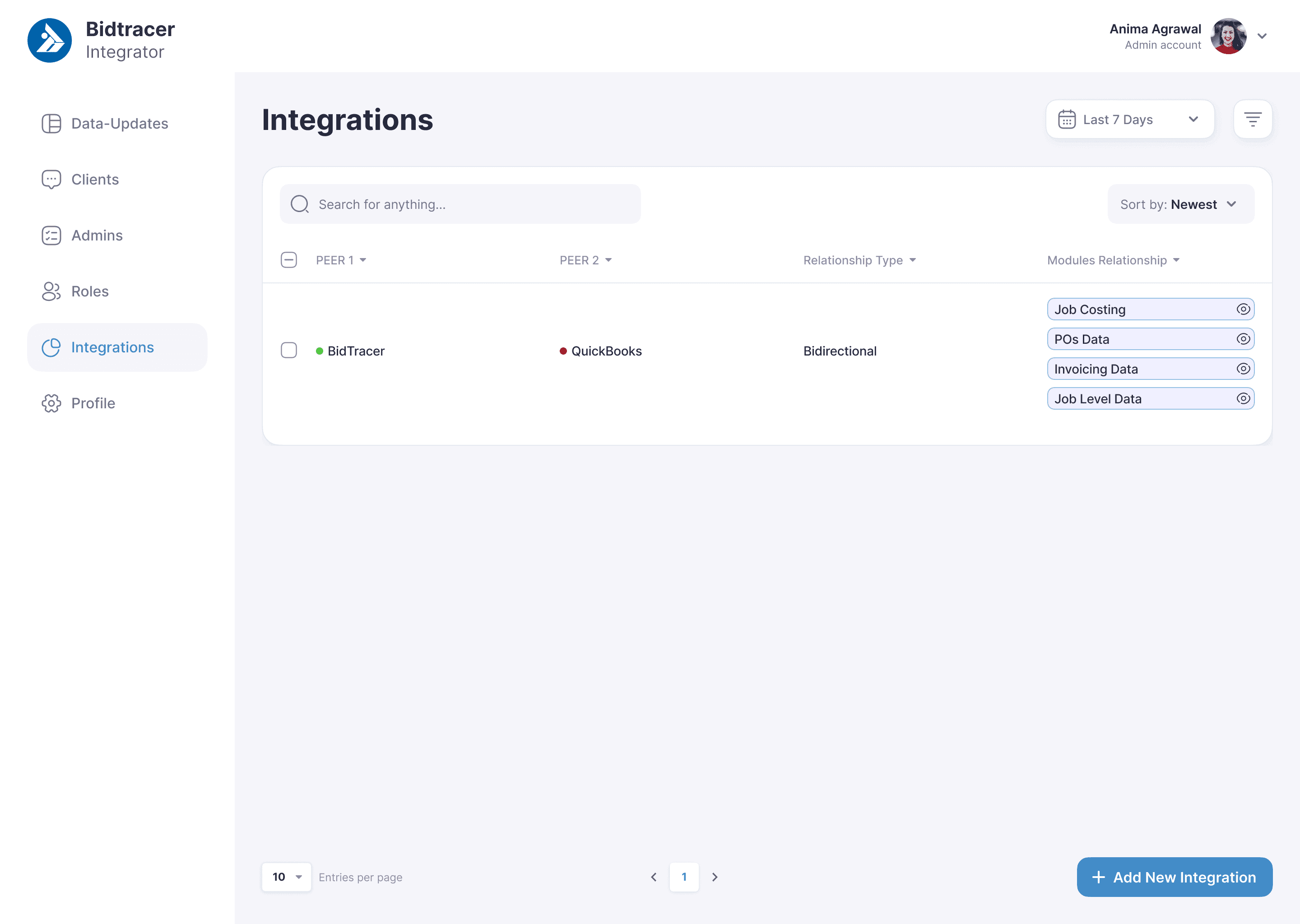1300x924 pixels.
Task: Sort by the PEER 1 column arrow
Action: (362, 260)
